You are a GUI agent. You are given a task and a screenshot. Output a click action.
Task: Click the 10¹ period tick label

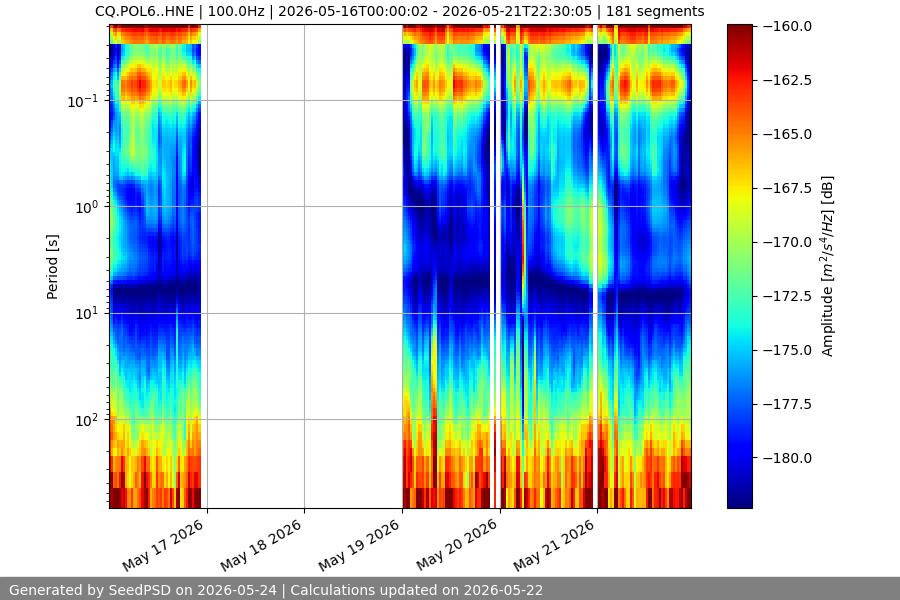87,313
